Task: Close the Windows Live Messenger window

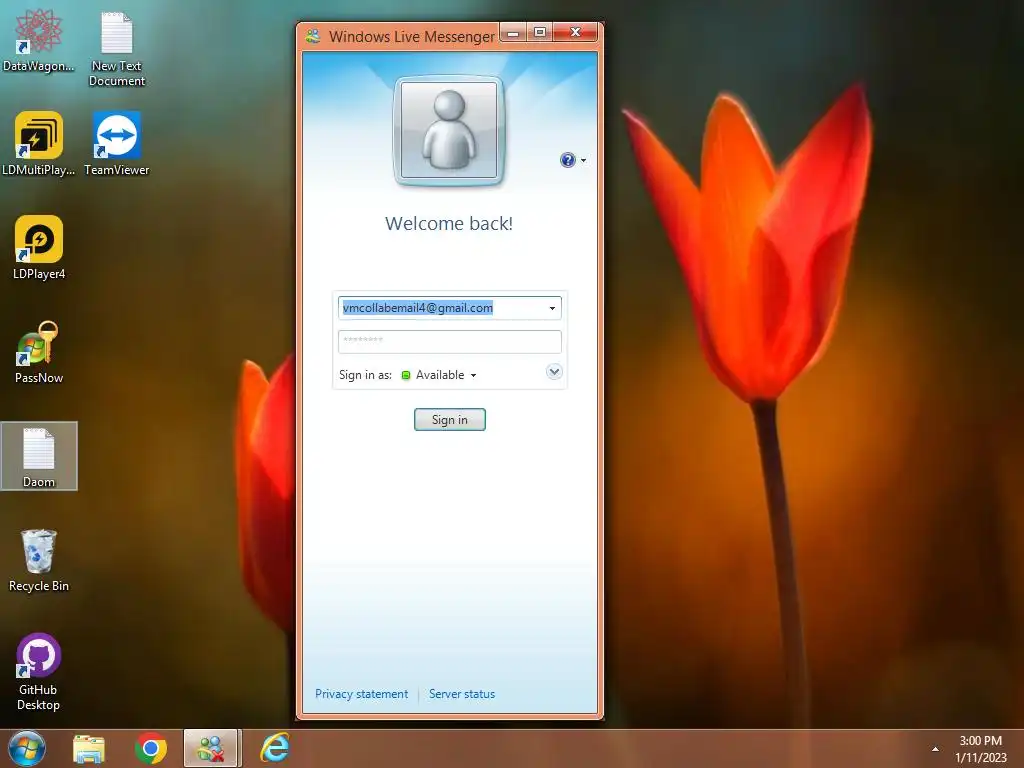Action: [575, 32]
